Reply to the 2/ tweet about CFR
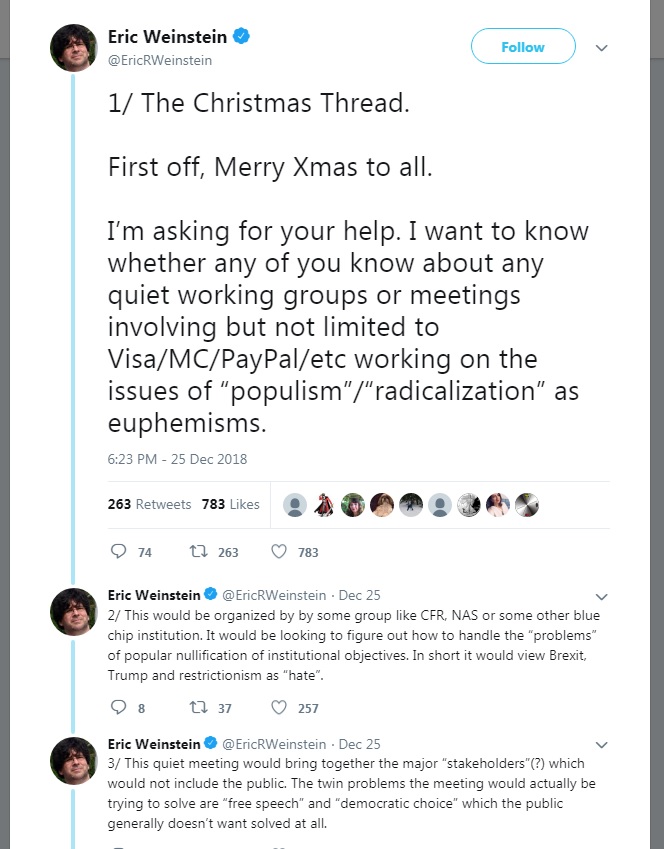664x849 pixels. tap(118, 708)
